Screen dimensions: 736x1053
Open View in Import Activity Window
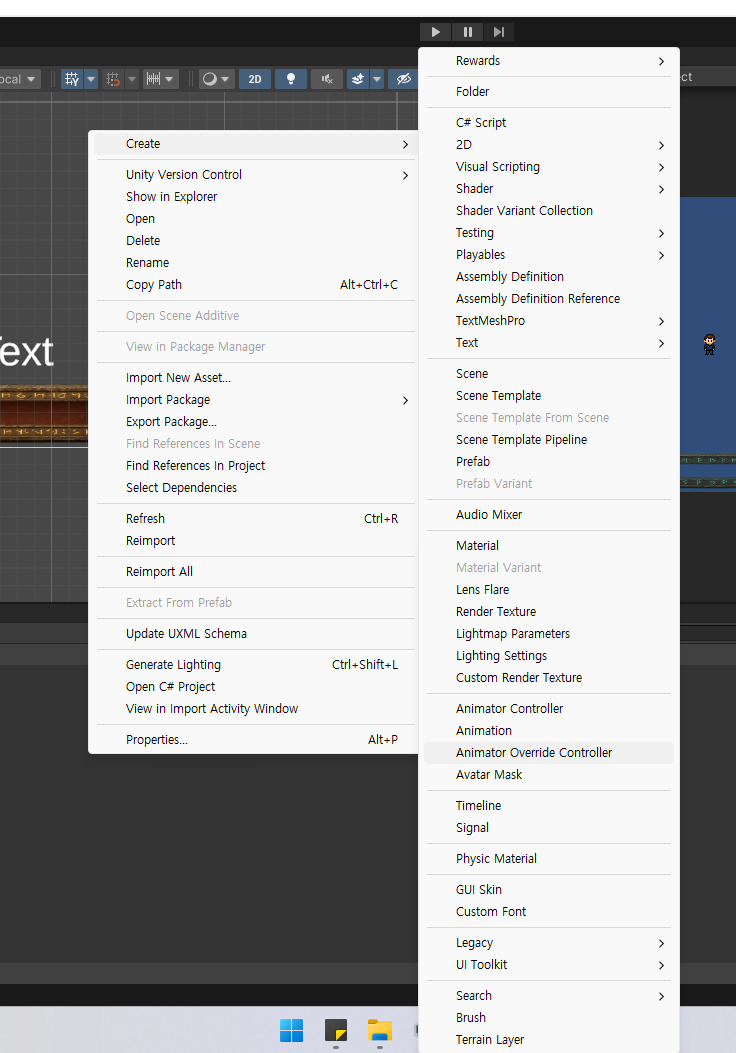click(x=255, y=708)
